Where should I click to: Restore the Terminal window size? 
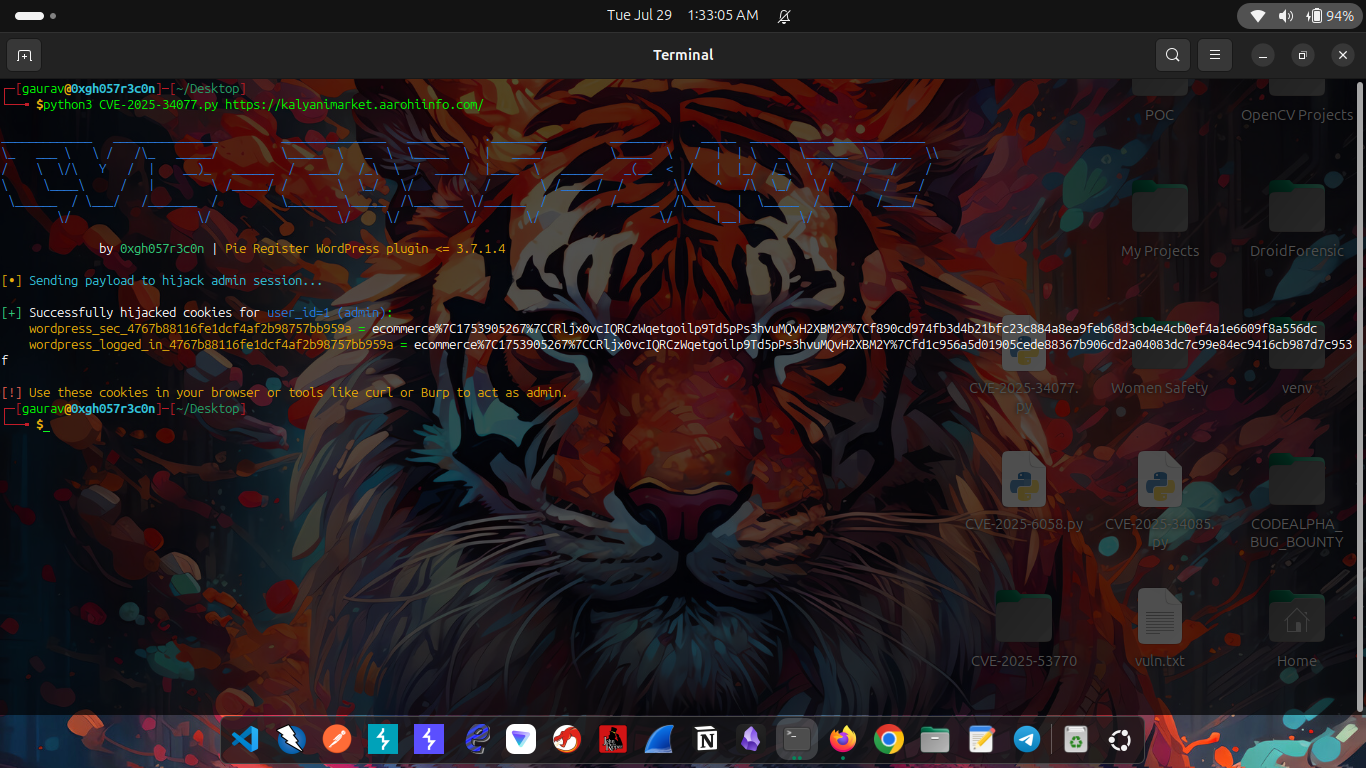(x=1303, y=55)
